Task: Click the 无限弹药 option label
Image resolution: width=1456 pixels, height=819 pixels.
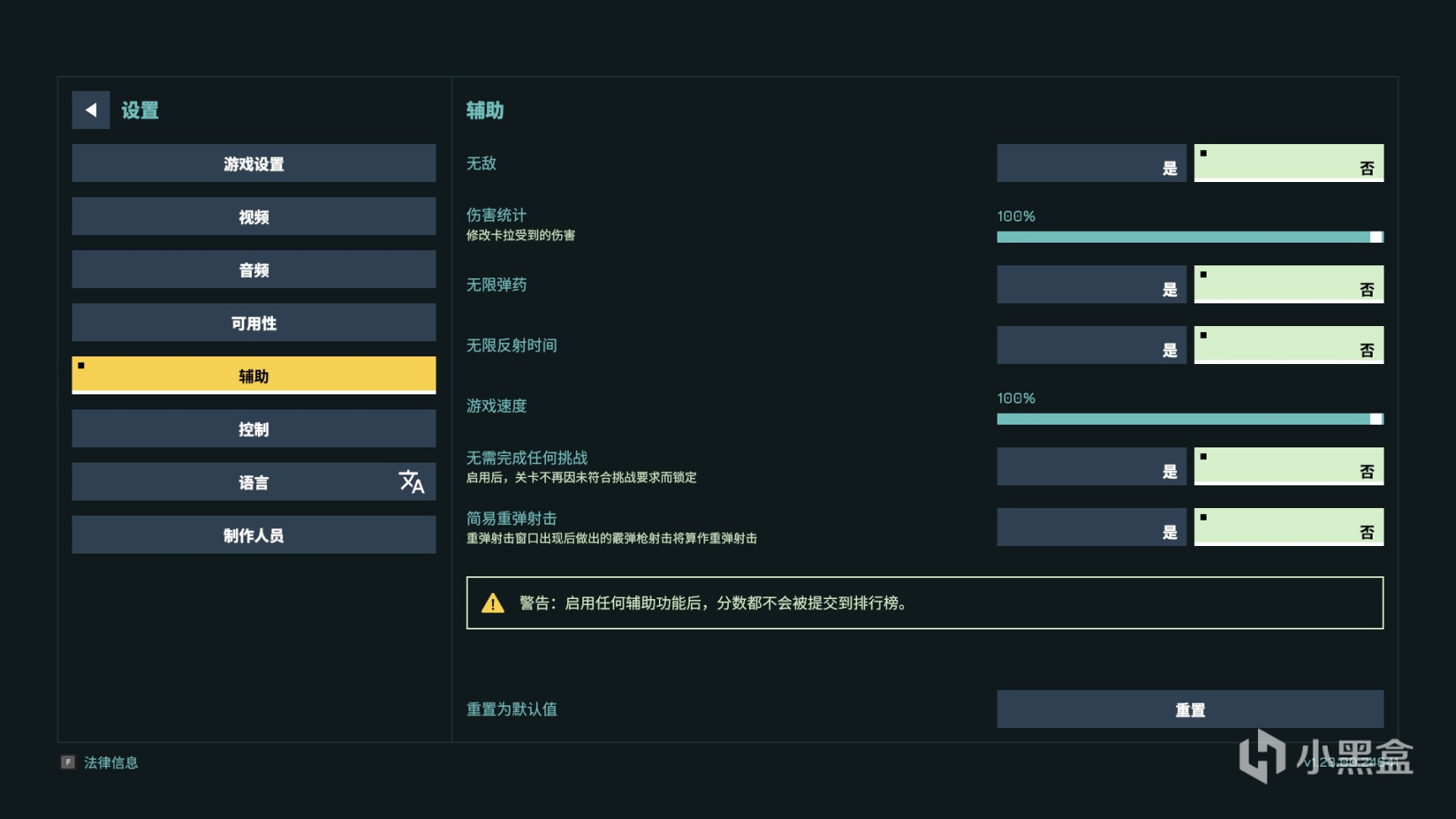Action: 496,285
